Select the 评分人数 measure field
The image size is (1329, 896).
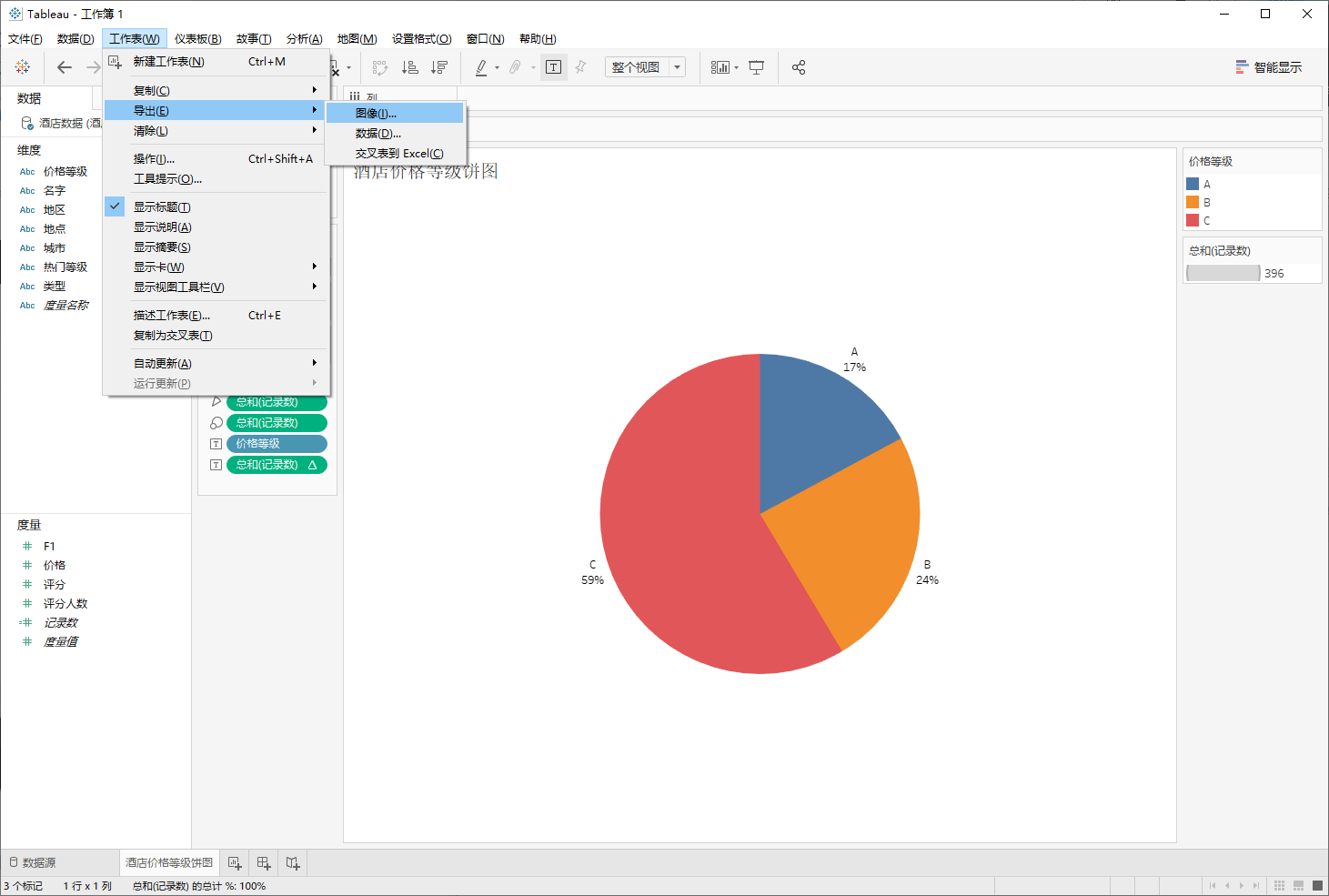point(65,604)
